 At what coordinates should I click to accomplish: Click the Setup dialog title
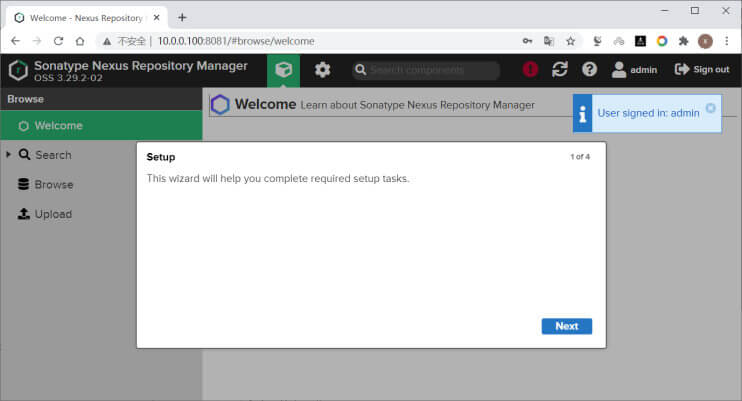tap(161, 157)
